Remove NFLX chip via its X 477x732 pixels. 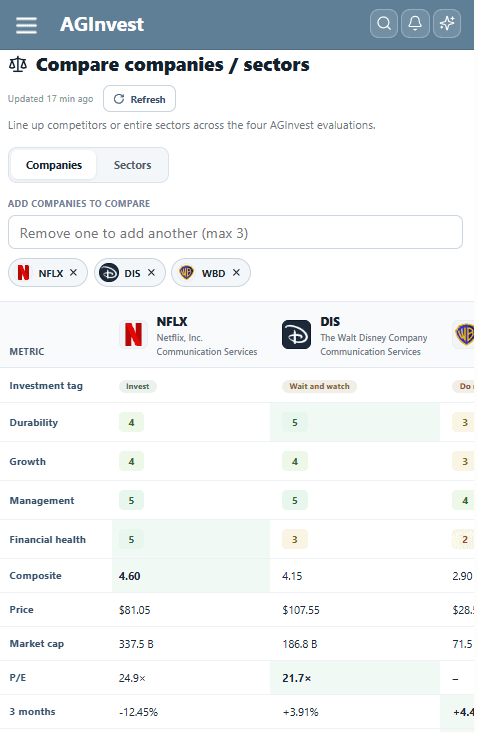tap(73, 273)
